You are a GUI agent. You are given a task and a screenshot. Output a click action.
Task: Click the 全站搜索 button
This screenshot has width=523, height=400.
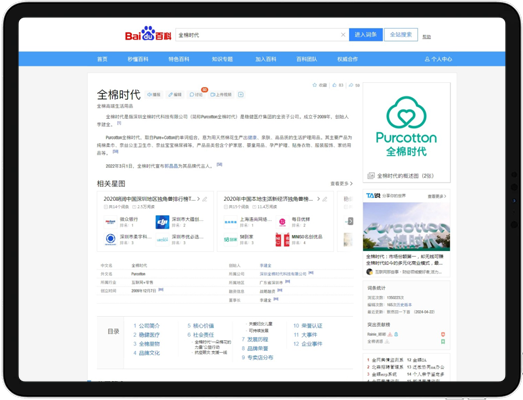coord(401,35)
